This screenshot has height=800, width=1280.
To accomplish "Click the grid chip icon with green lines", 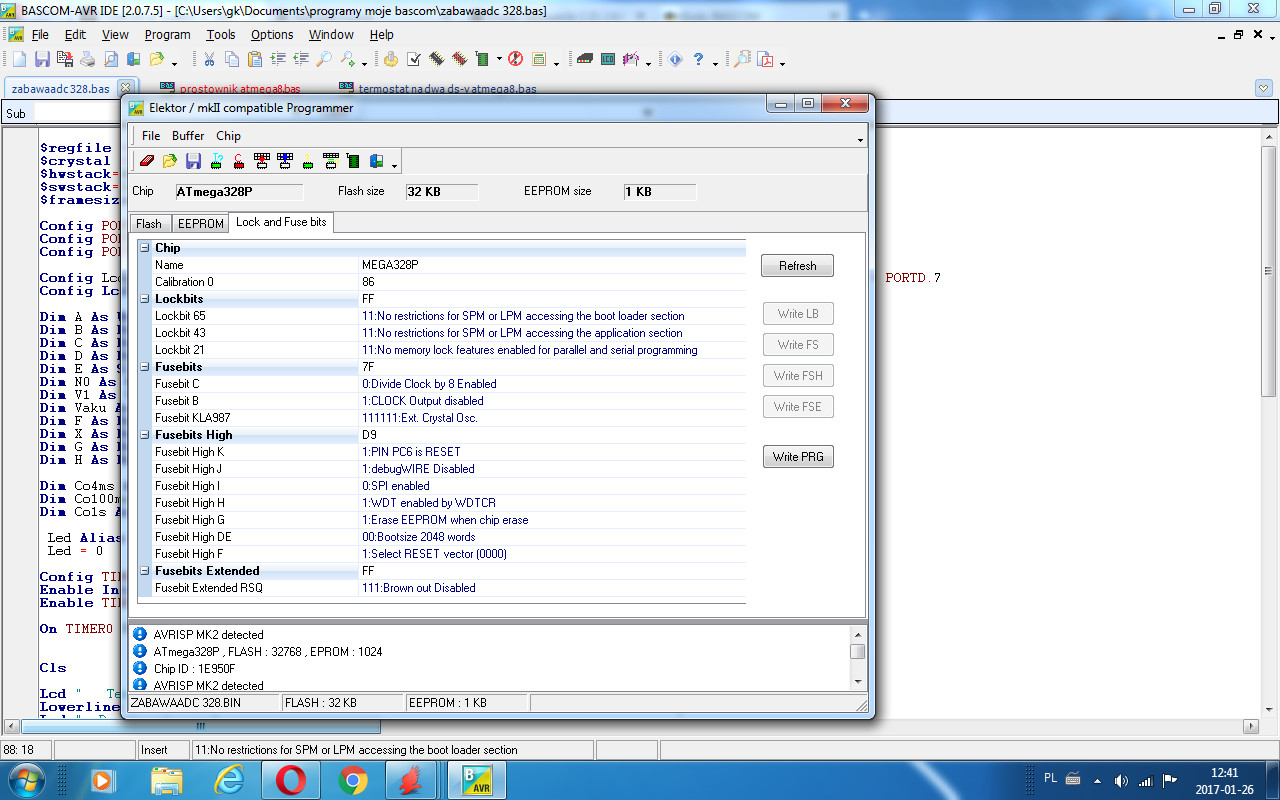I will [331, 161].
